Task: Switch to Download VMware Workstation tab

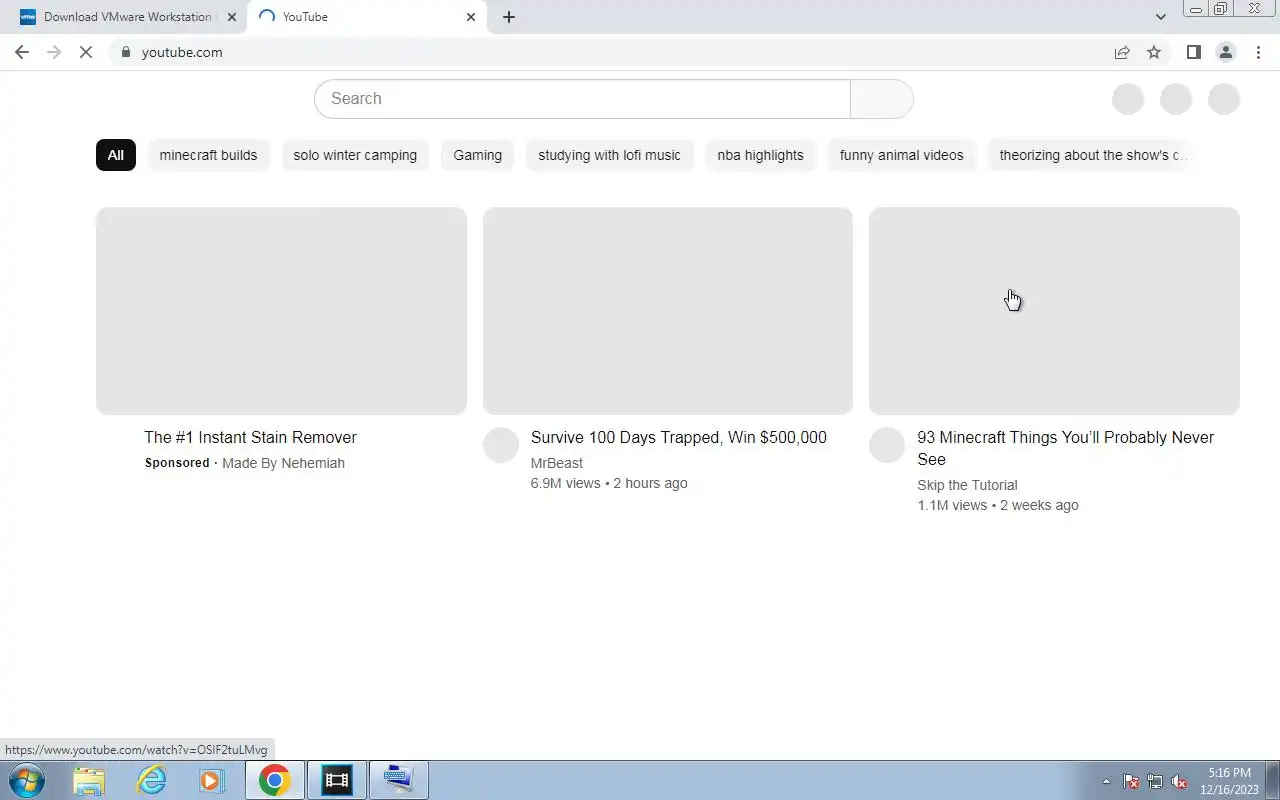Action: [125, 17]
